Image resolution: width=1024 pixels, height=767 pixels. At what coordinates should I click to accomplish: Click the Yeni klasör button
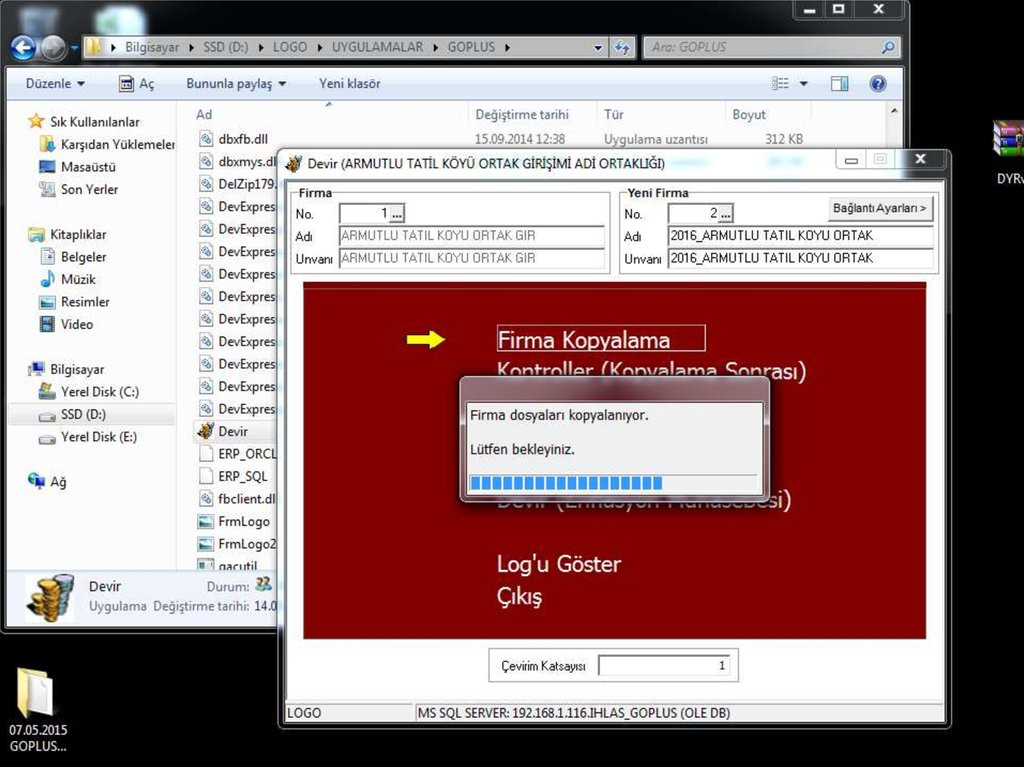[349, 84]
